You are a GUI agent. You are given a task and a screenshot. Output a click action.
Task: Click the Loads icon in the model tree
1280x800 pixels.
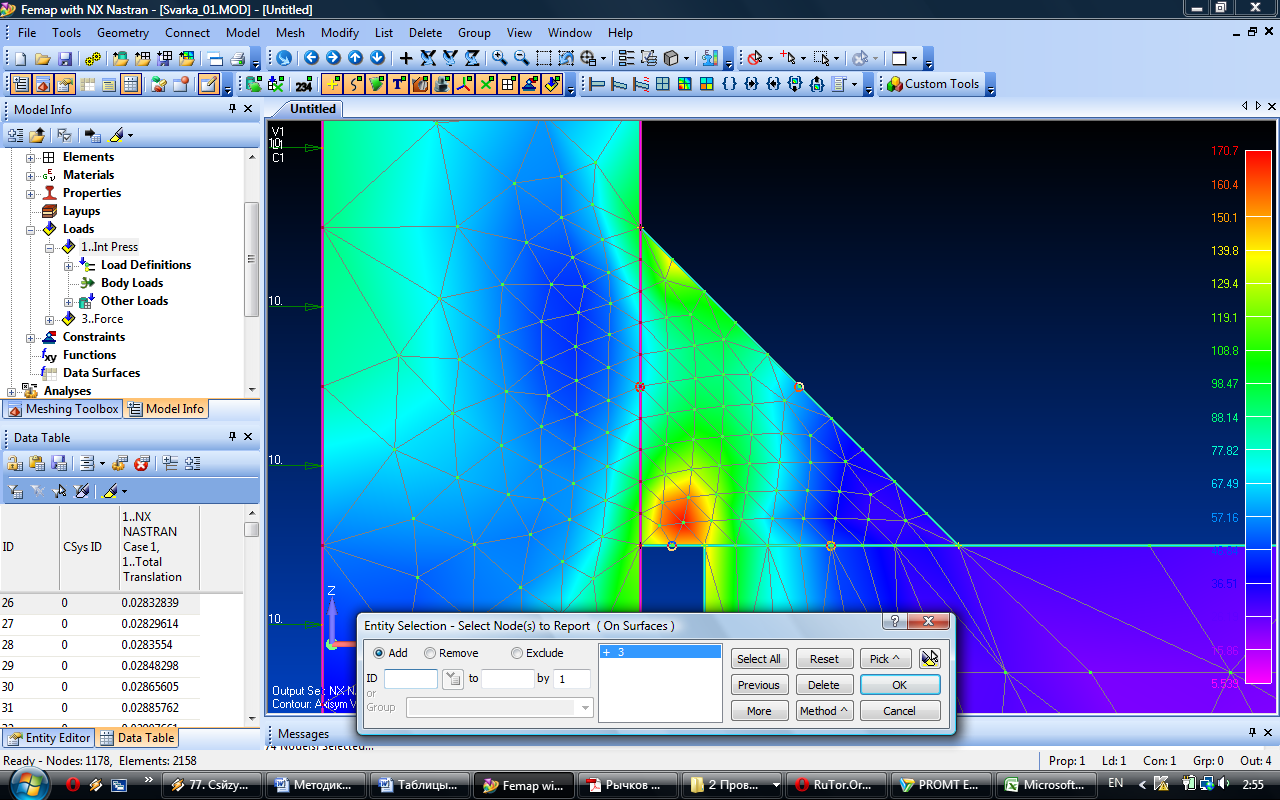click(x=49, y=229)
